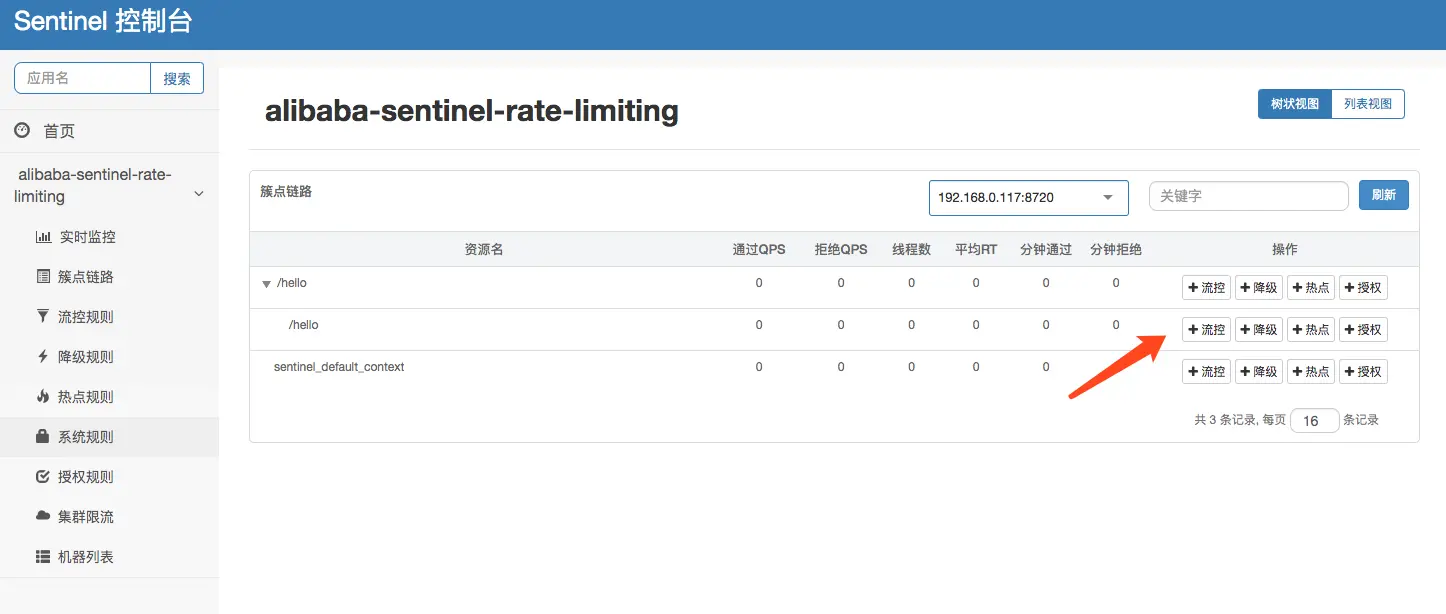Screen dimensions: 1446x614
Task: Click 刷新 to refresh cluster links
Action: [1384, 195]
